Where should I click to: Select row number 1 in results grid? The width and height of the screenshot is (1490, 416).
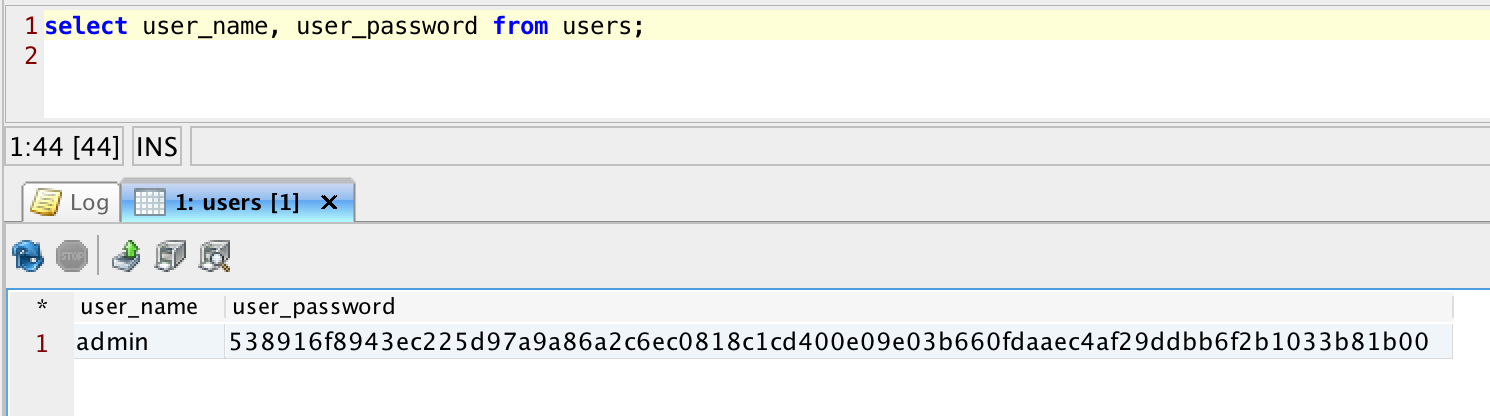[x=41, y=343]
